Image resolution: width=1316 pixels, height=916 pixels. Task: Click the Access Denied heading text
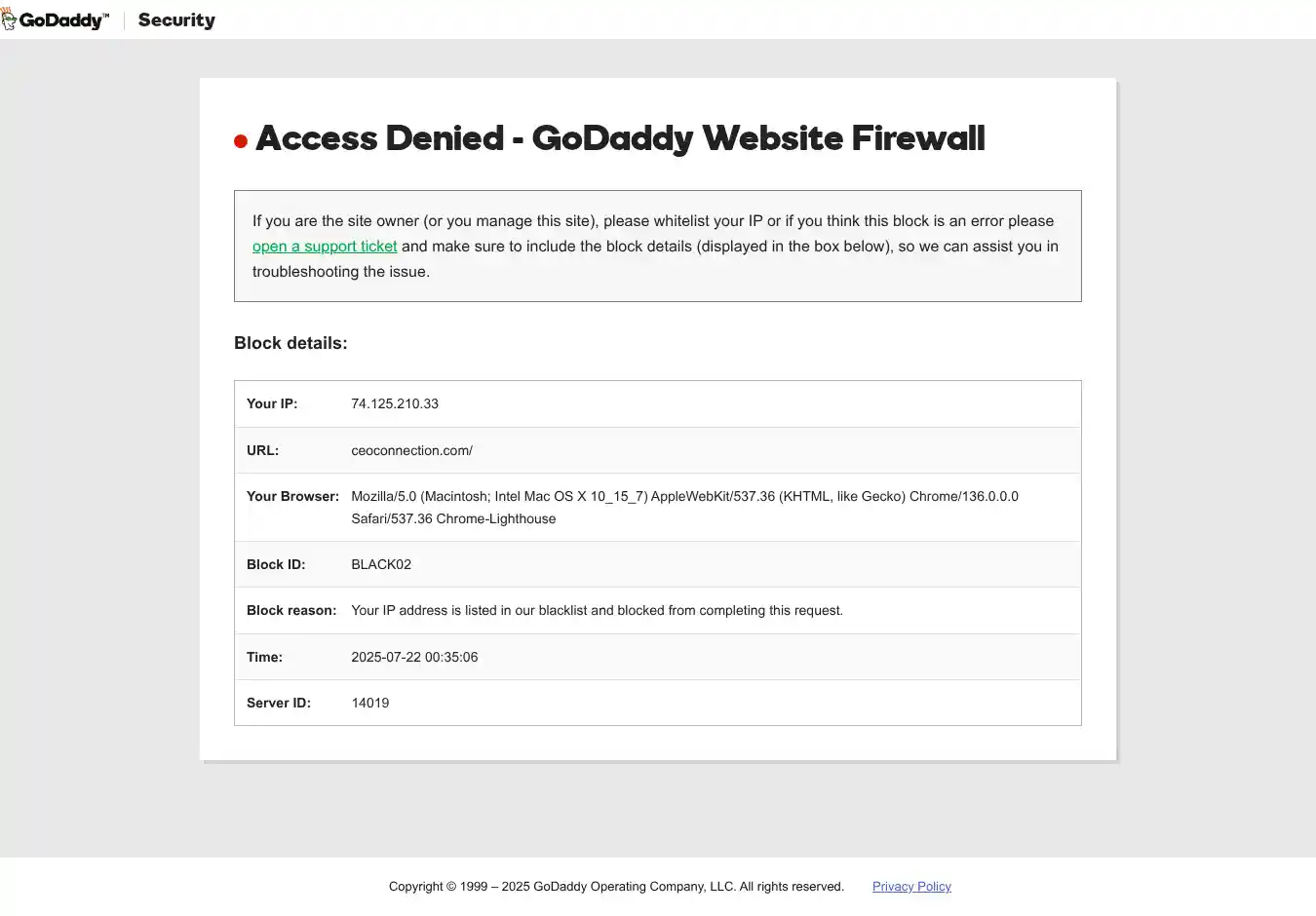pyautogui.click(x=620, y=138)
